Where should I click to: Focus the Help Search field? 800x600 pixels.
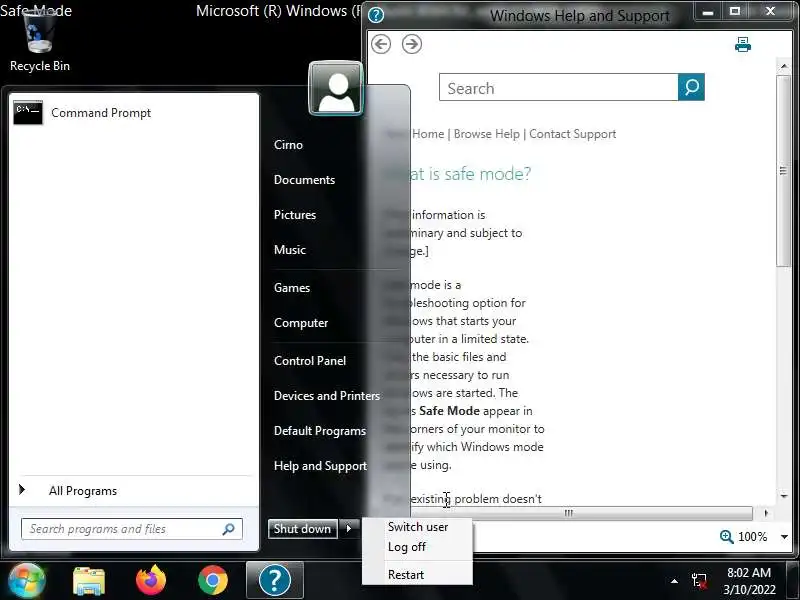tap(559, 87)
